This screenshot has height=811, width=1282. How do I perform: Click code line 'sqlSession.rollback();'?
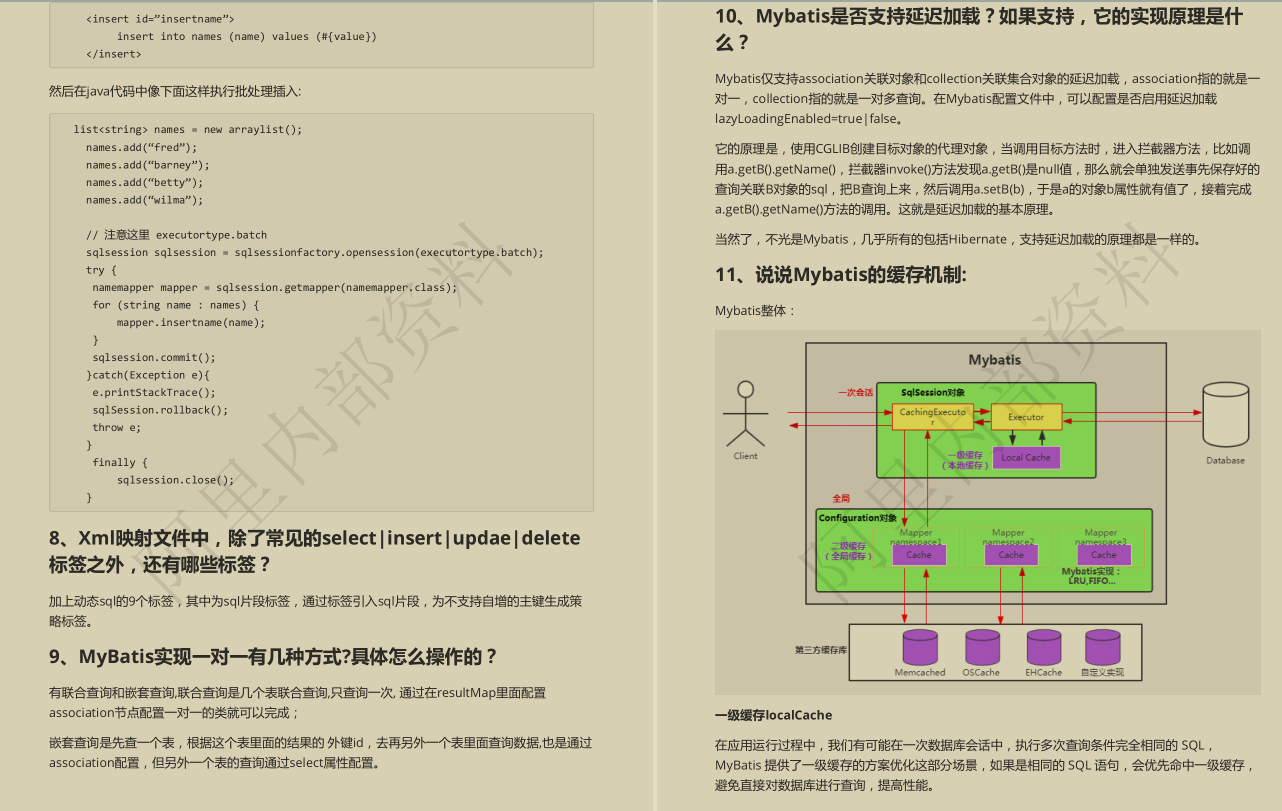[160, 410]
